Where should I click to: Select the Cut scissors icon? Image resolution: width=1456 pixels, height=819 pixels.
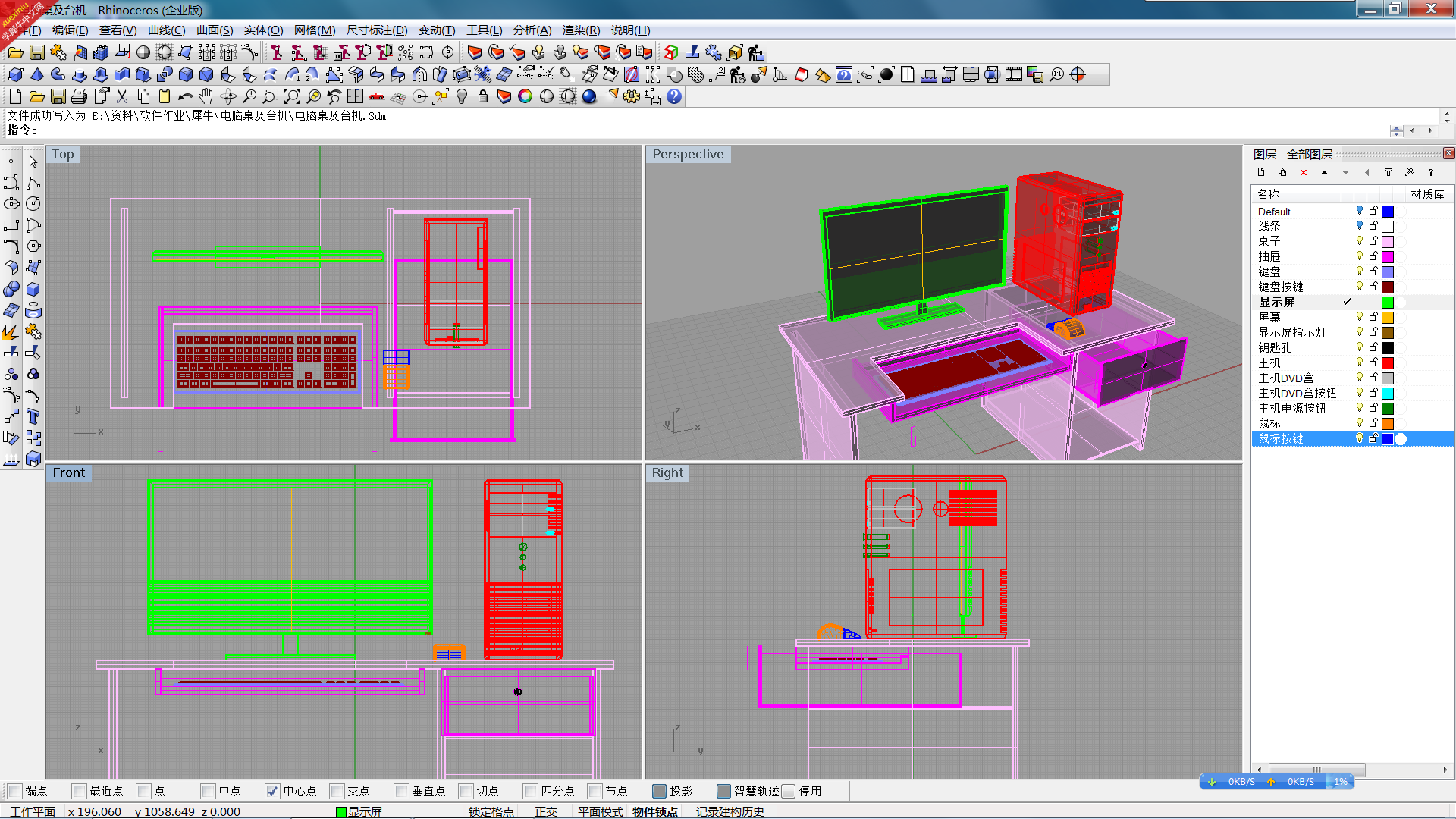coord(122,96)
